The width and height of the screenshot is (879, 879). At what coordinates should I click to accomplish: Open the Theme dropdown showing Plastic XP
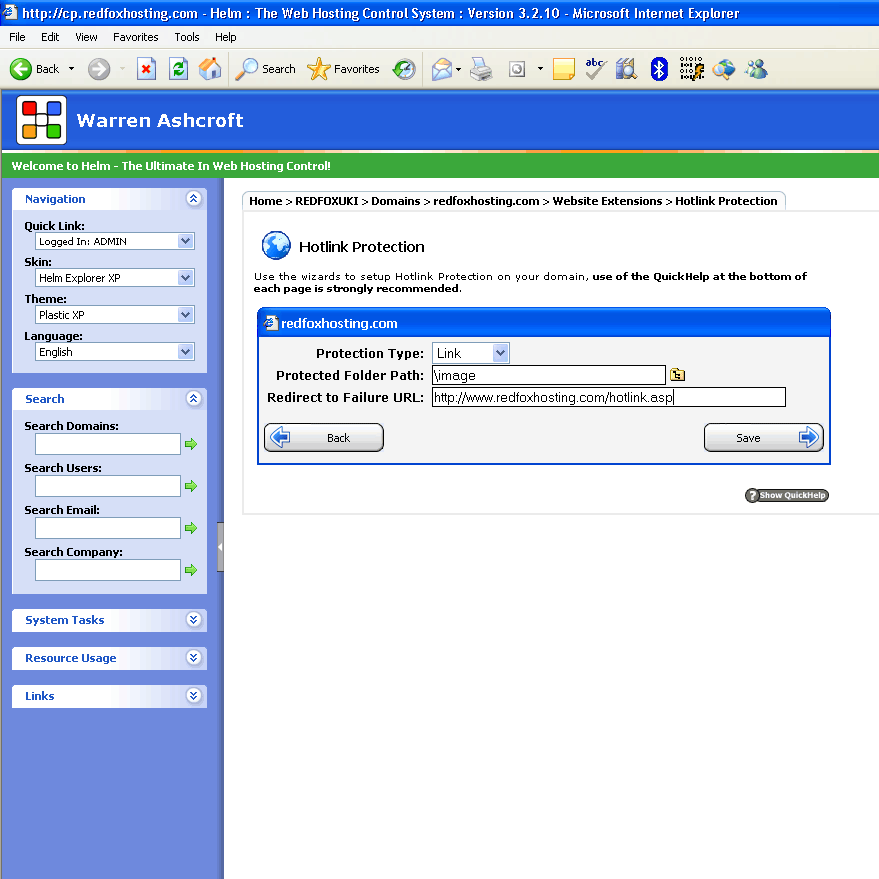(114, 314)
